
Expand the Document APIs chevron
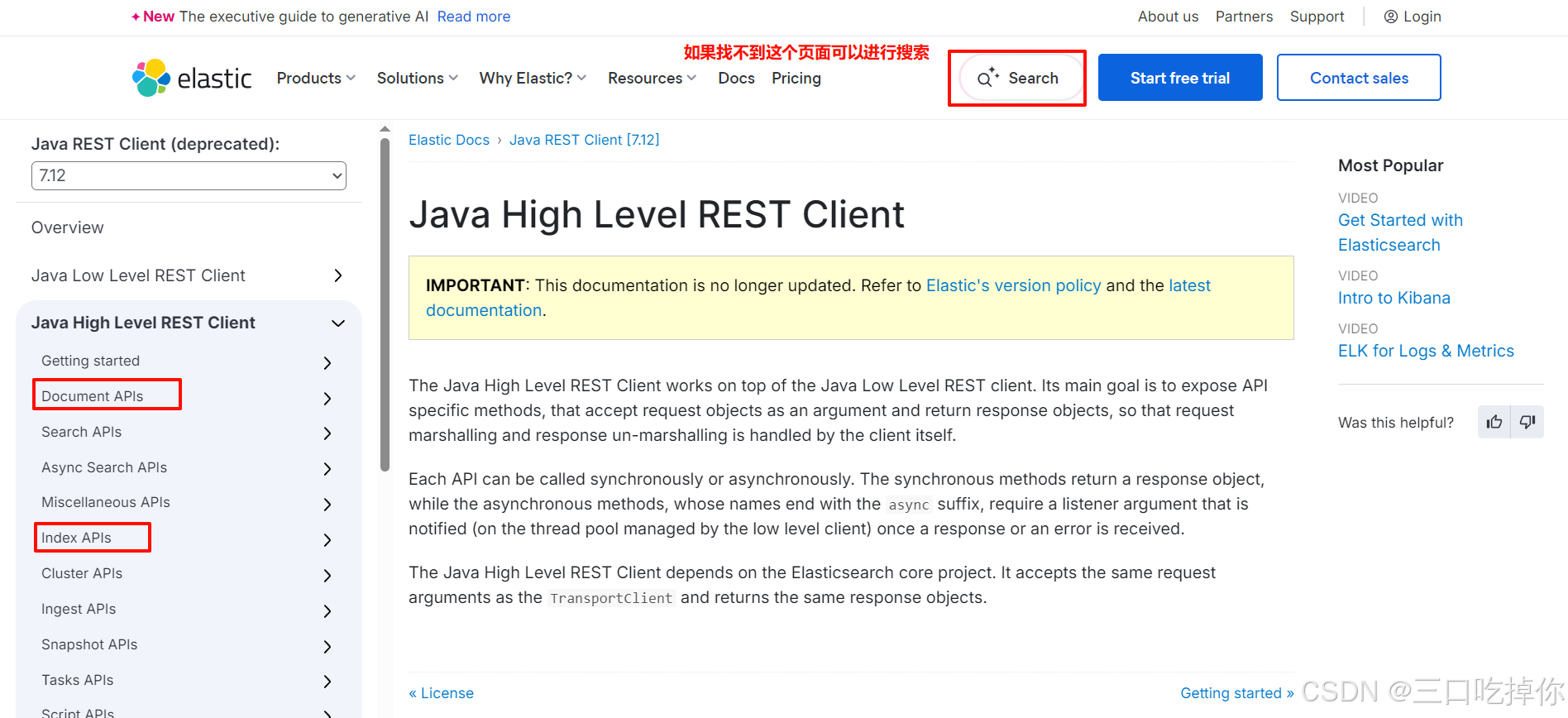(x=327, y=399)
